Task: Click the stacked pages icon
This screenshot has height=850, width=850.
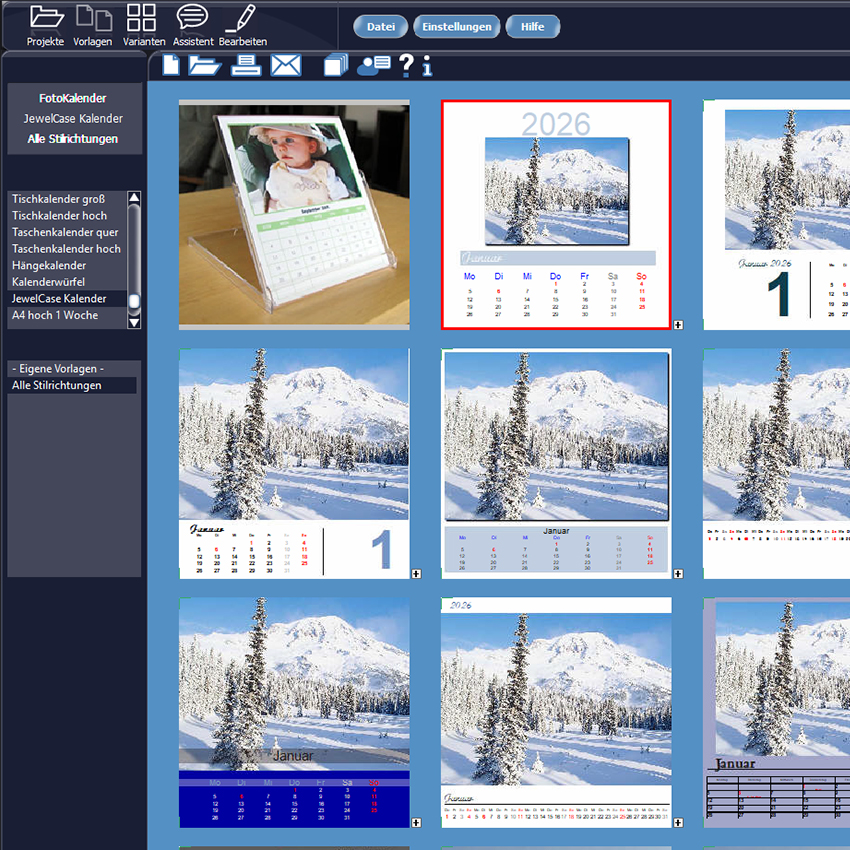Action: [x=337, y=66]
